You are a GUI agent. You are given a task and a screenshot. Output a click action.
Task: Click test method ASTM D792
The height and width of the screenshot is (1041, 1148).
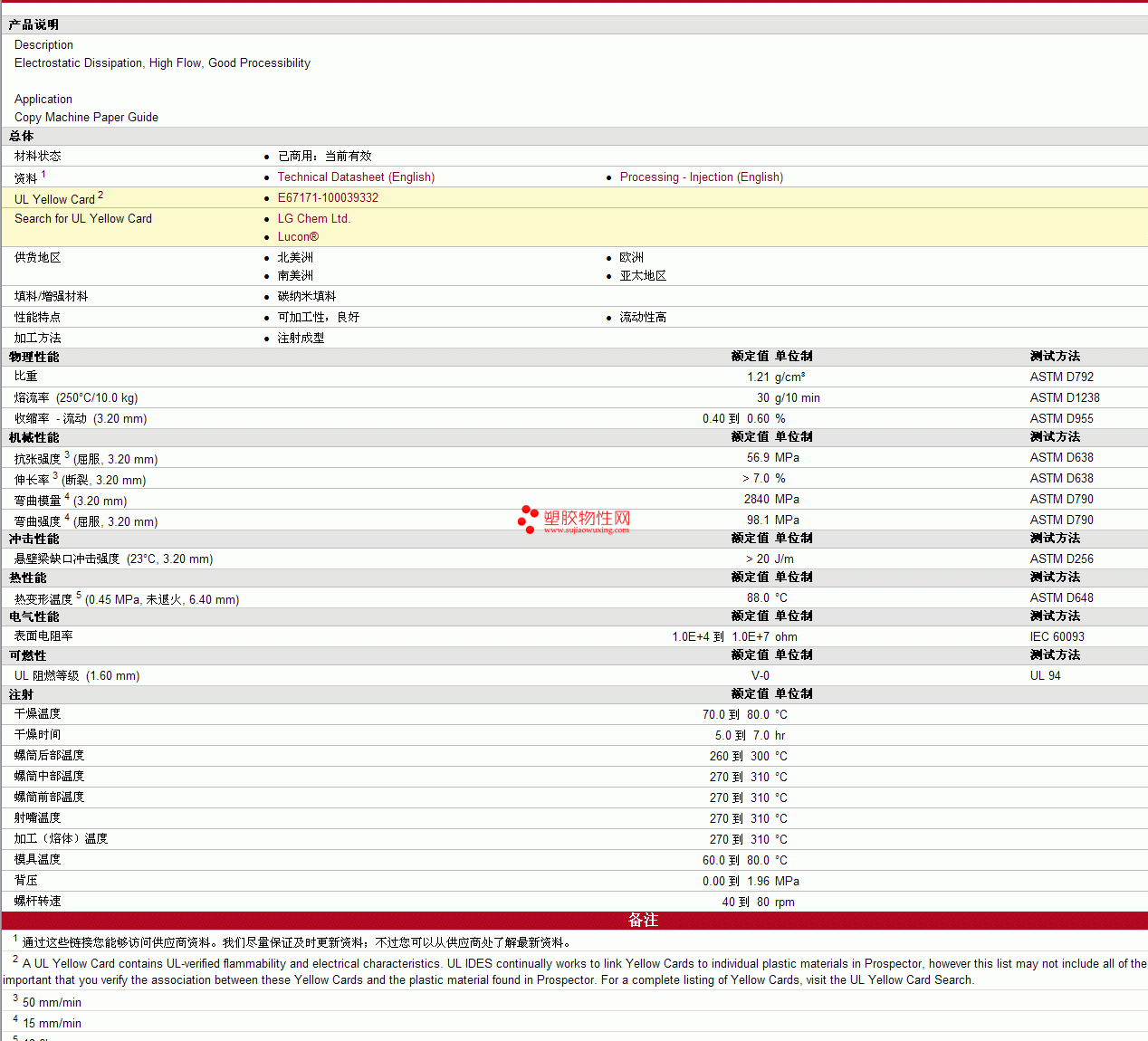pos(1062,377)
